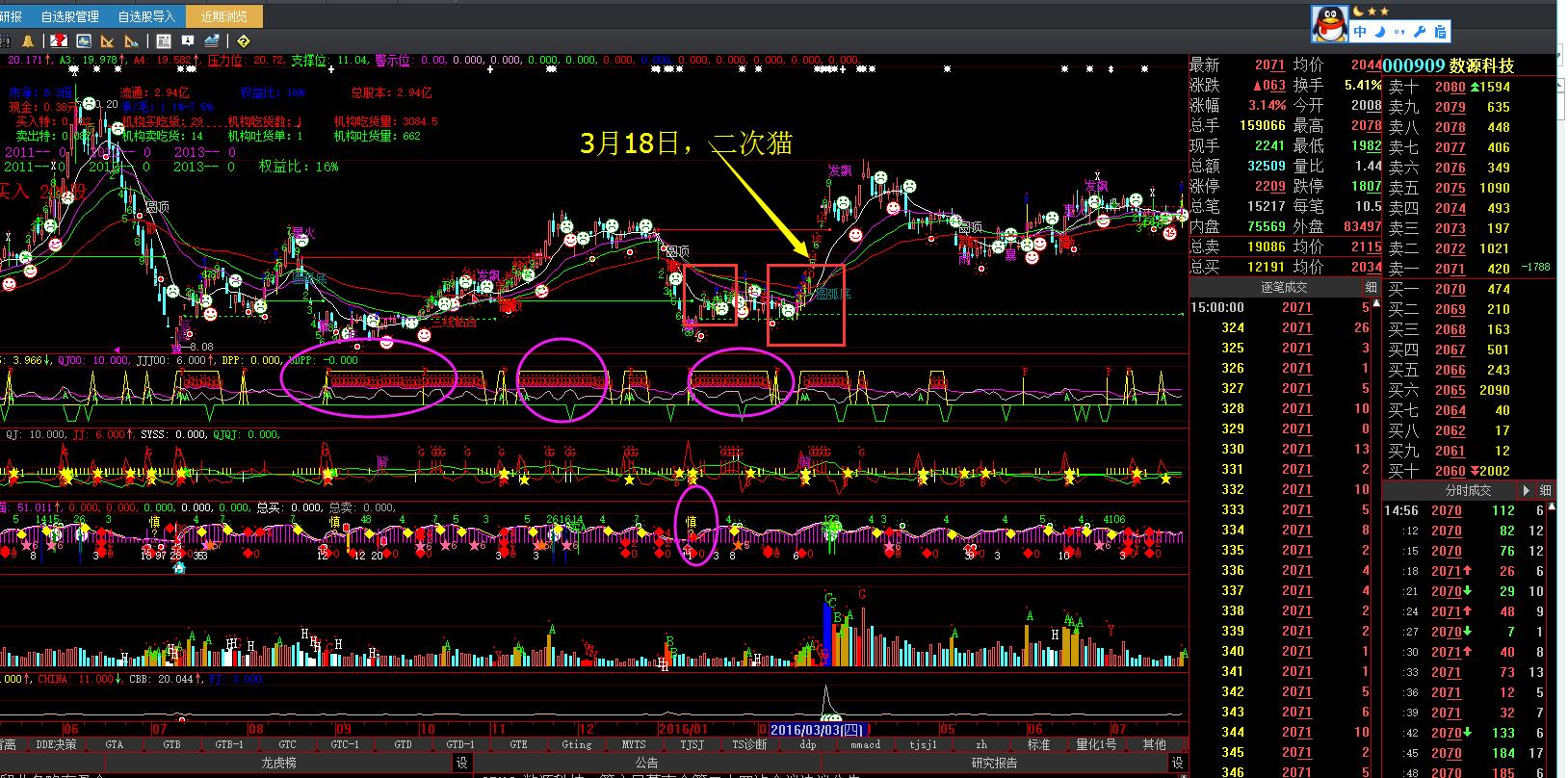Select the GTC indicator tab
1568x778 pixels.
pos(287,744)
